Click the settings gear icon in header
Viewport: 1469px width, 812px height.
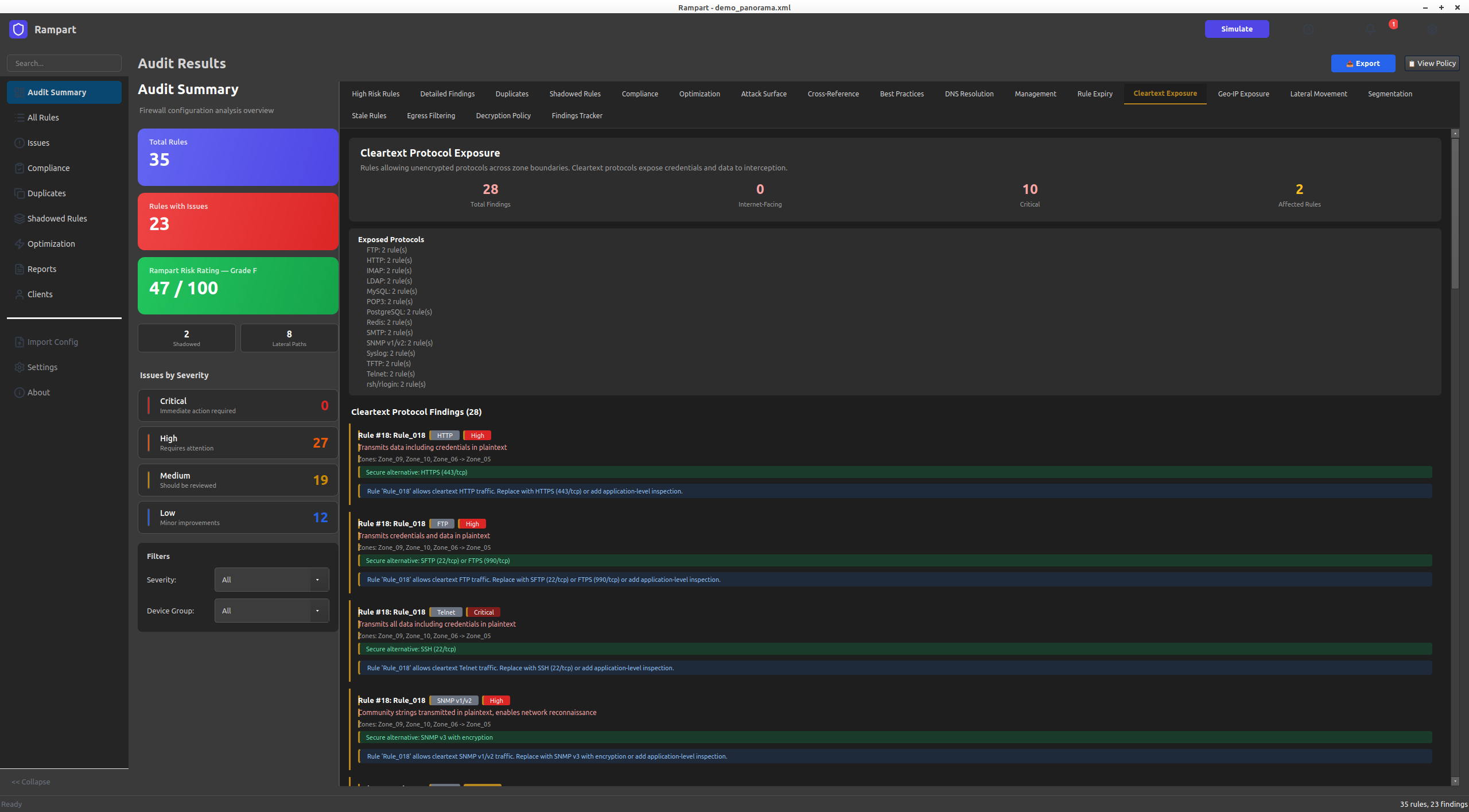coord(1432,29)
